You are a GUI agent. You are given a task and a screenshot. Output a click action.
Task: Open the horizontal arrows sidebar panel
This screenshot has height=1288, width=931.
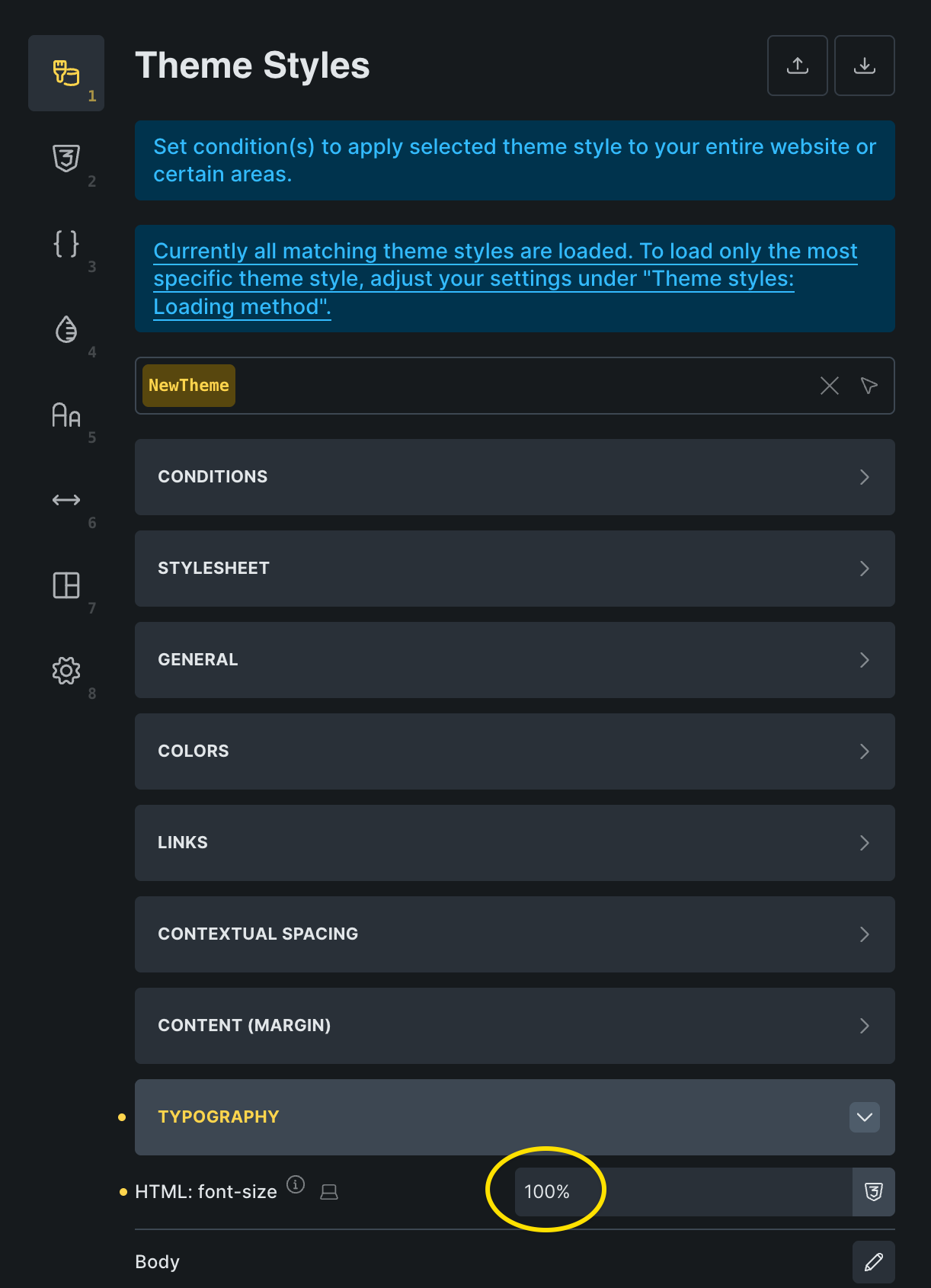point(66,500)
